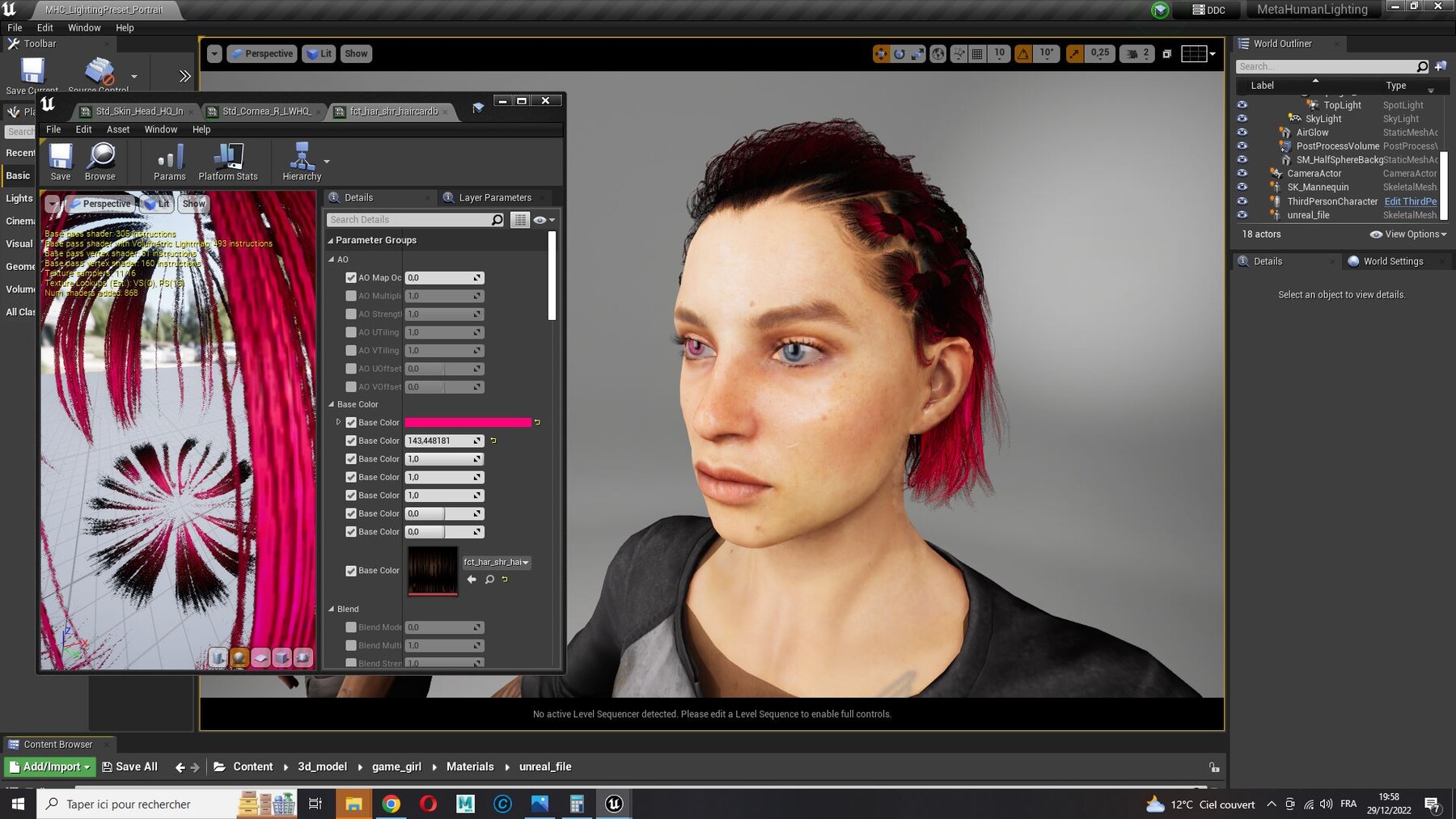1456x819 pixels.
Task: Open Layer Parameters tab
Action: [x=495, y=197]
